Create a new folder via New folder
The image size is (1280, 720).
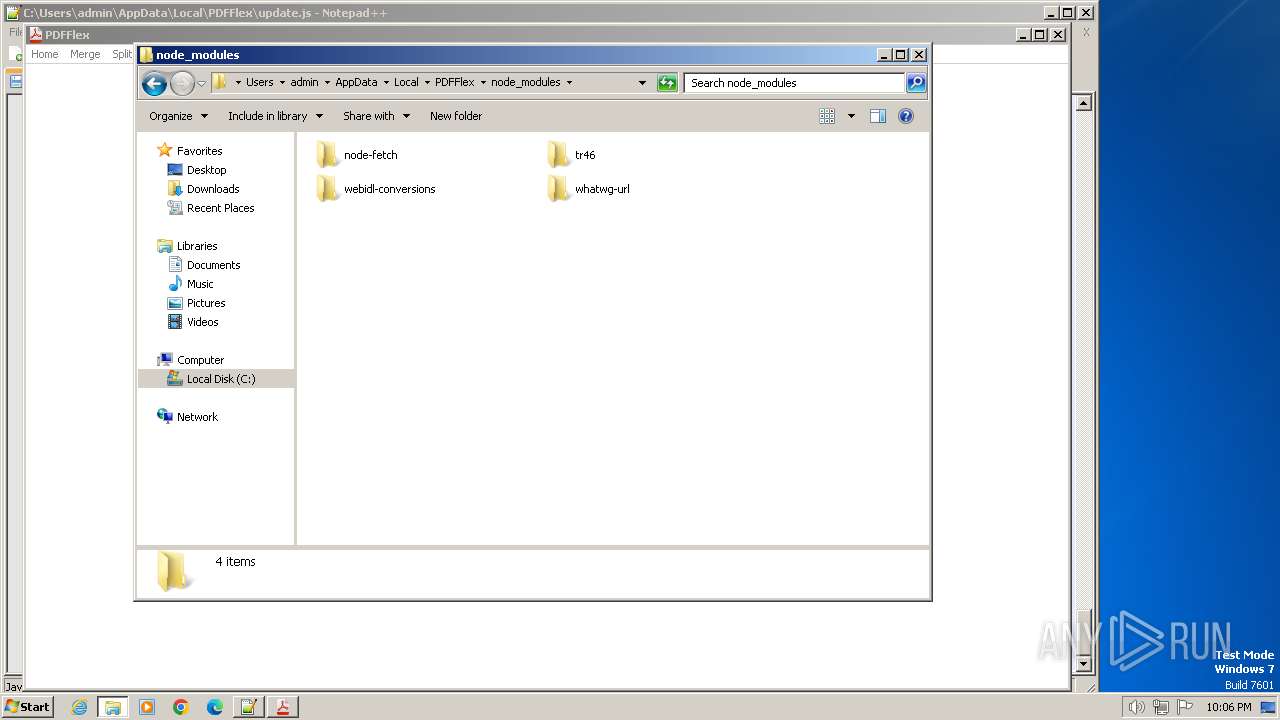click(x=456, y=116)
